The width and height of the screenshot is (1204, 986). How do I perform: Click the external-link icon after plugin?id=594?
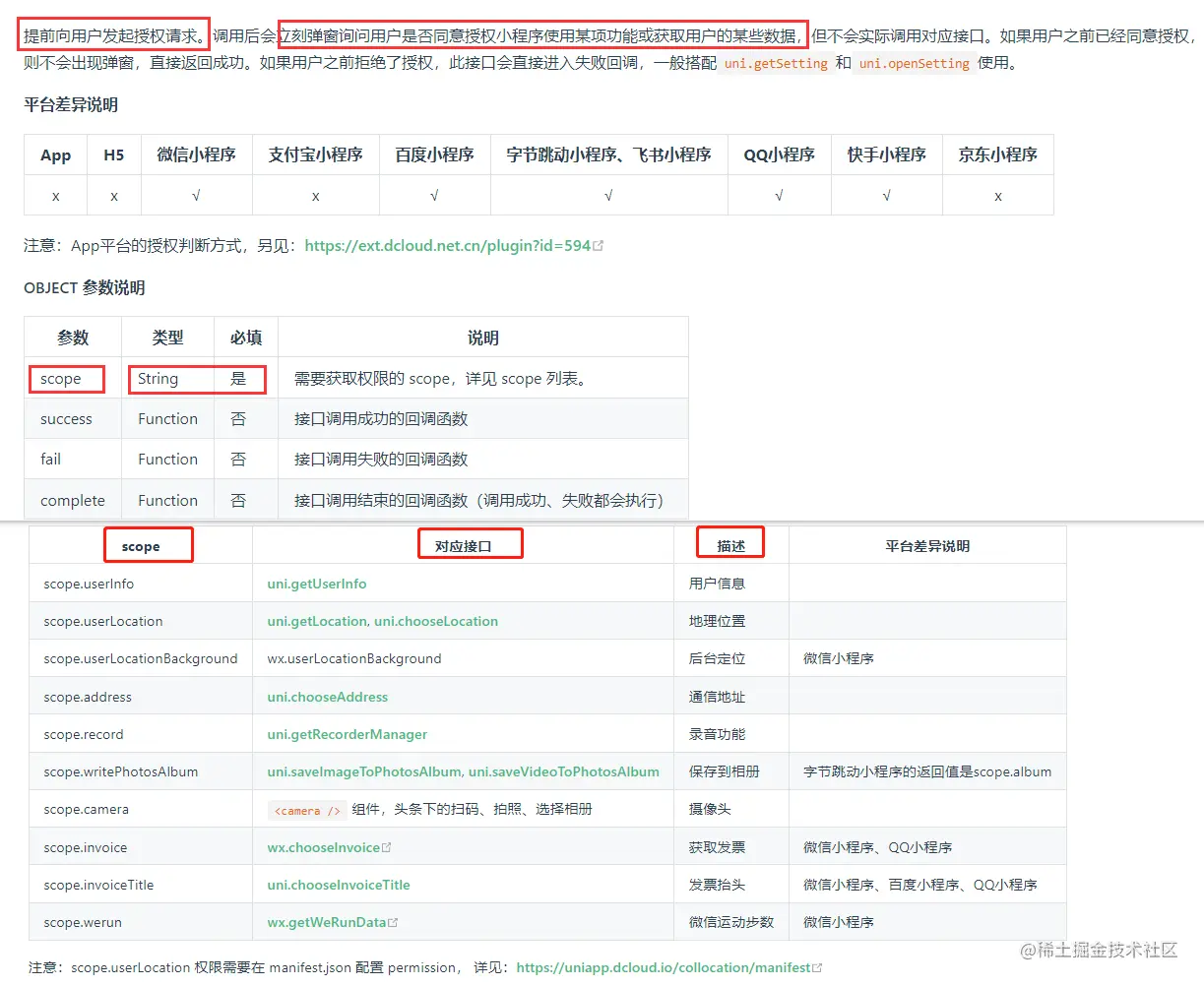tap(599, 246)
